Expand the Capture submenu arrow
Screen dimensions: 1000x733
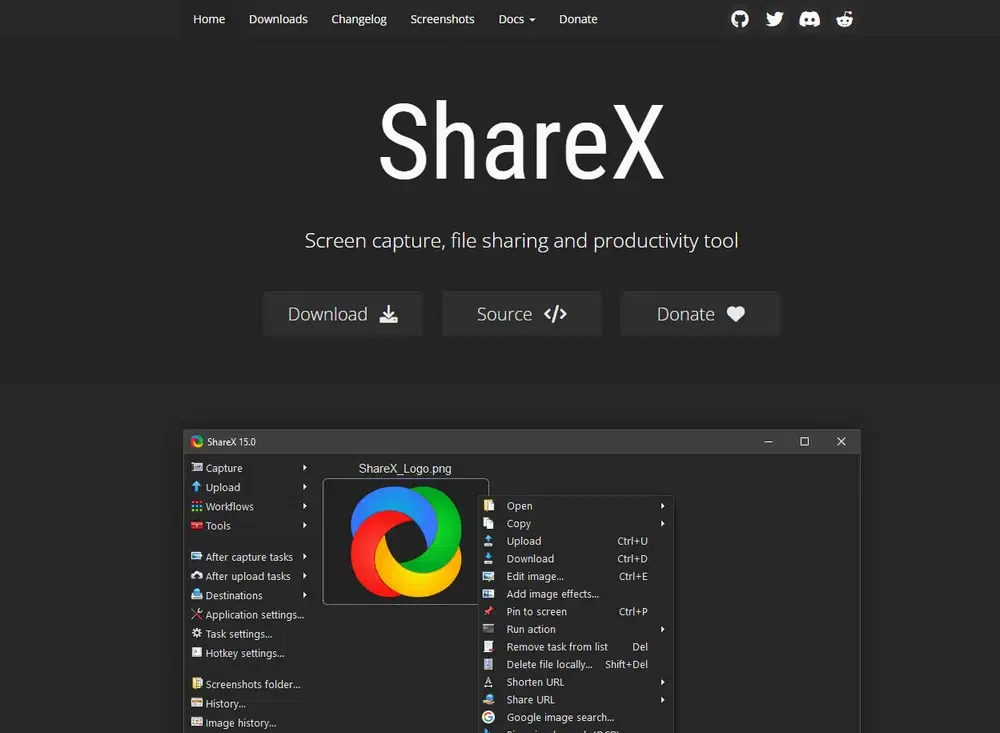point(305,468)
